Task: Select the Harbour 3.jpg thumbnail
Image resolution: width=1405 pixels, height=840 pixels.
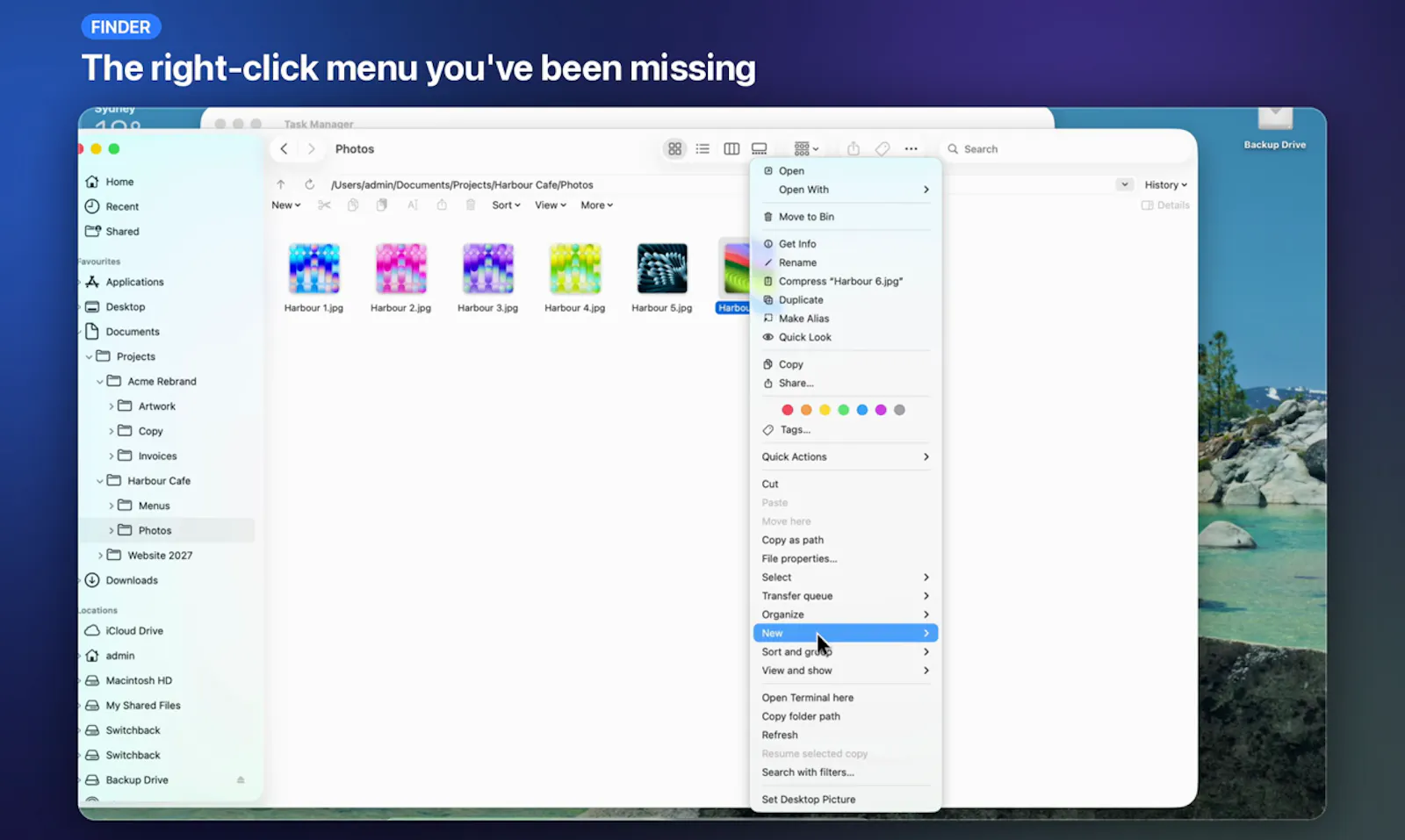Action: [x=487, y=269]
